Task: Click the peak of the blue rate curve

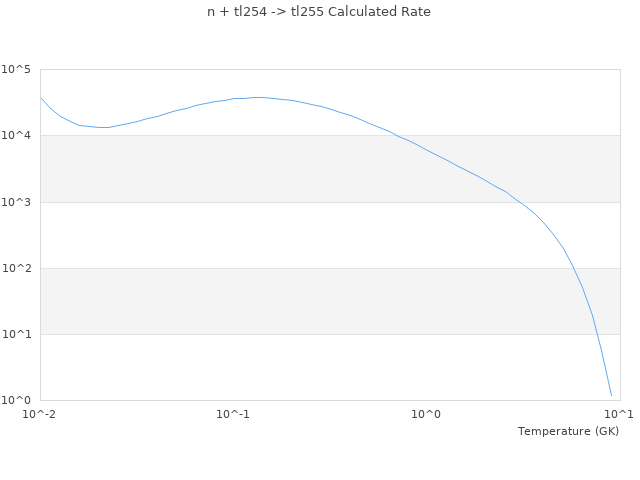Action: click(259, 97)
